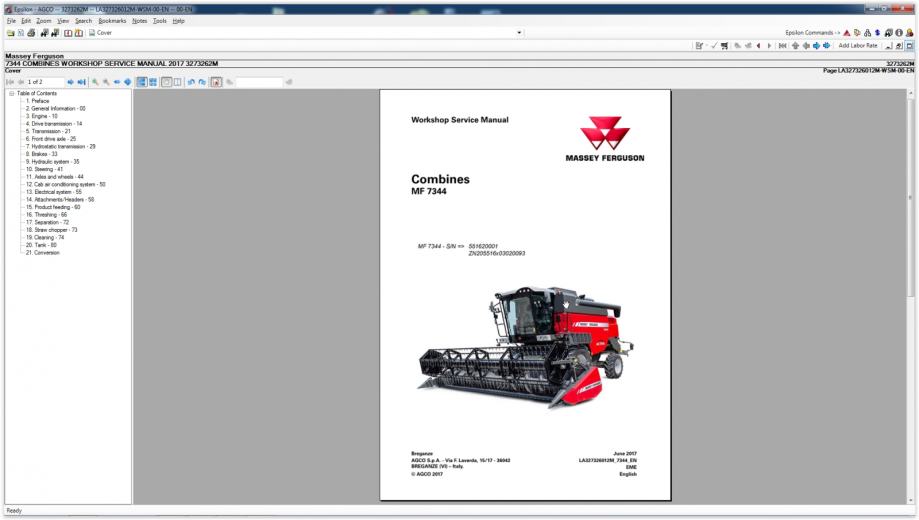Select '3. Engine - 10' chapter
The image size is (919, 520).
click(42, 116)
